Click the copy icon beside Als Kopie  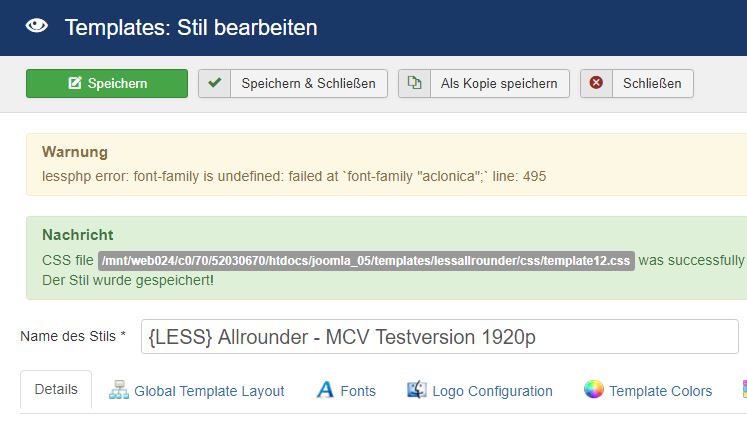tap(414, 83)
